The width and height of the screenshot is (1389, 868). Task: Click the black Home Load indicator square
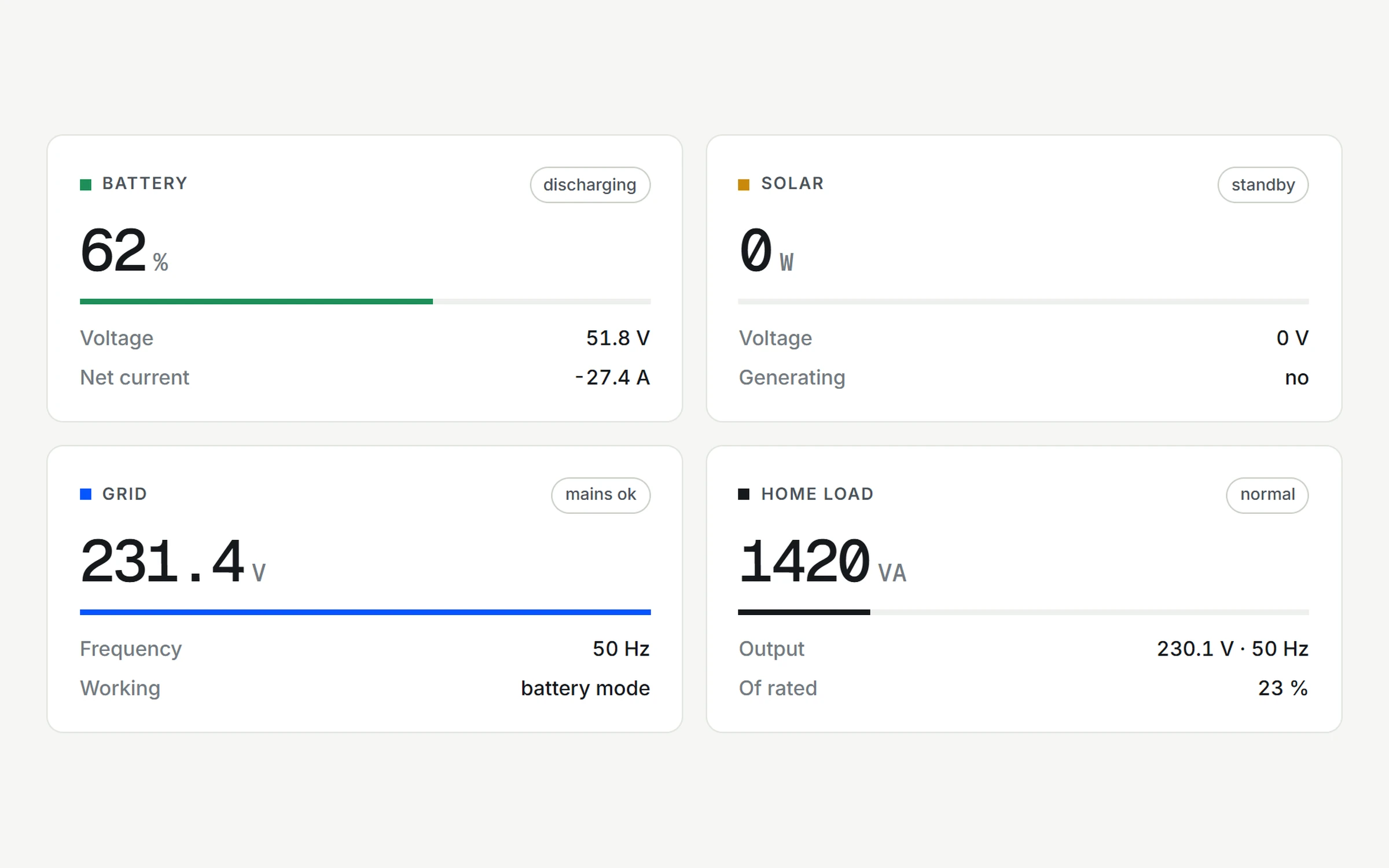pyautogui.click(x=744, y=494)
